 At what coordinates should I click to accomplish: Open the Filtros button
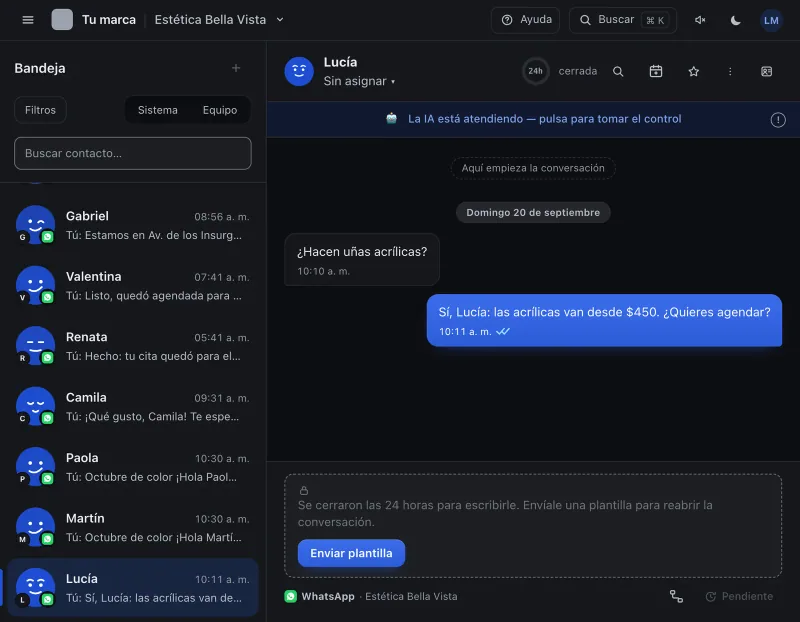(40, 110)
